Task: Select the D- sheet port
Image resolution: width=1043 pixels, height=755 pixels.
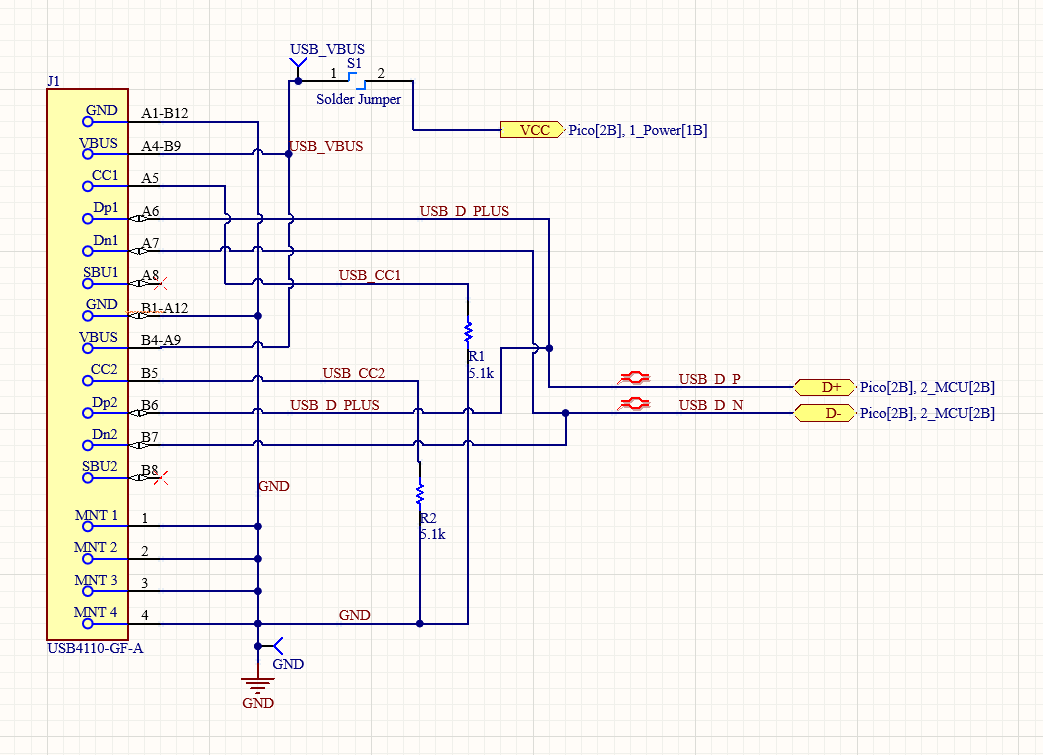Action: (825, 413)
